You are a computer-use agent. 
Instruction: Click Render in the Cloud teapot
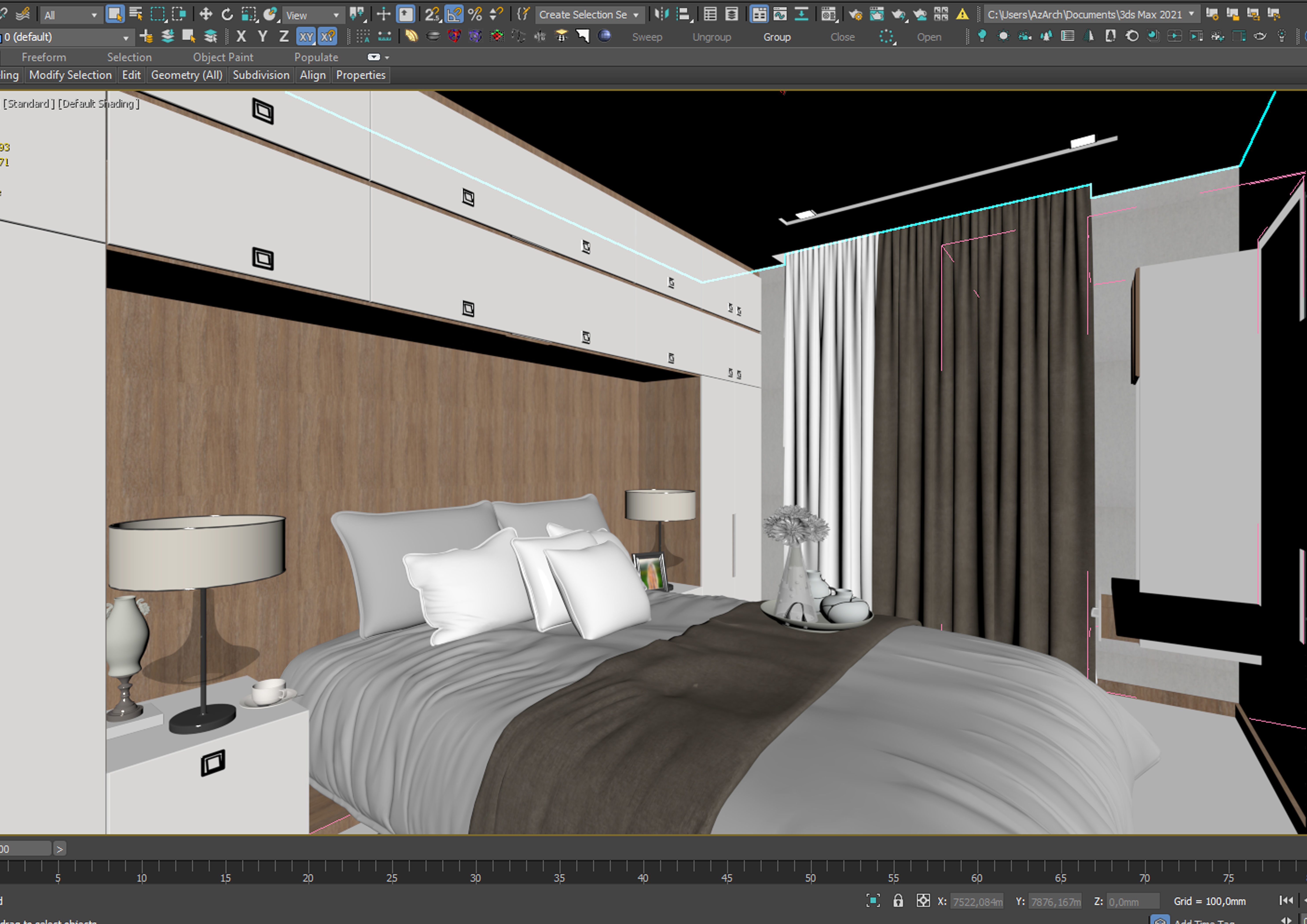click(920, 14)
